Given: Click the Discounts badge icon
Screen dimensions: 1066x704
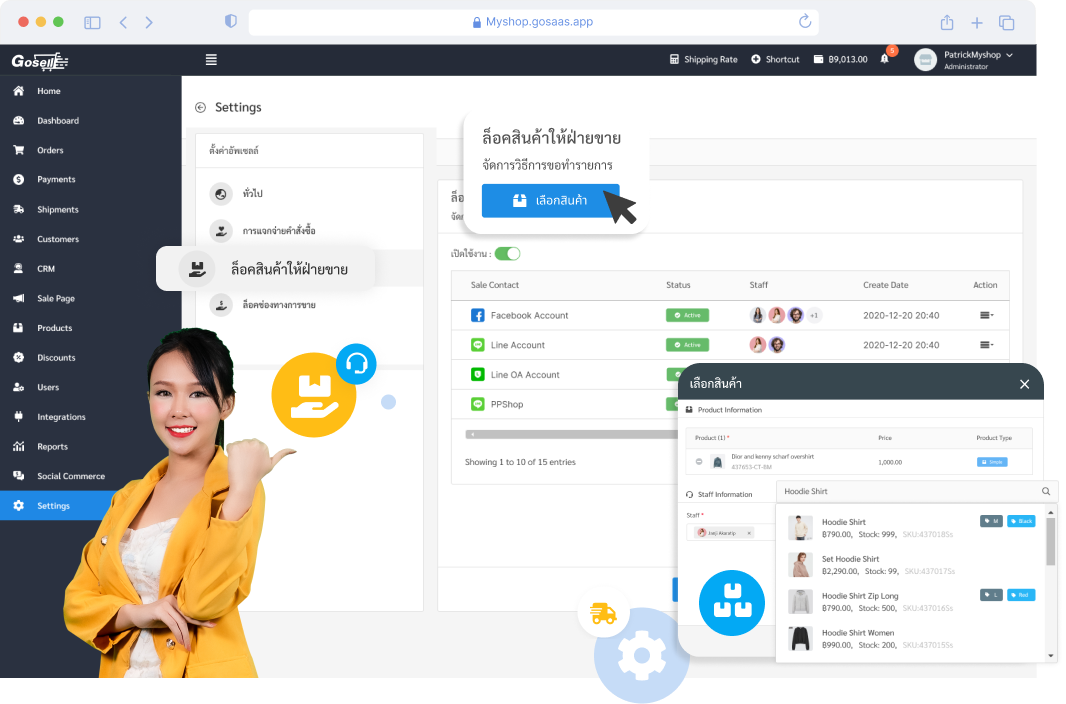Looking at the screenshot, I should click(18, 357).
